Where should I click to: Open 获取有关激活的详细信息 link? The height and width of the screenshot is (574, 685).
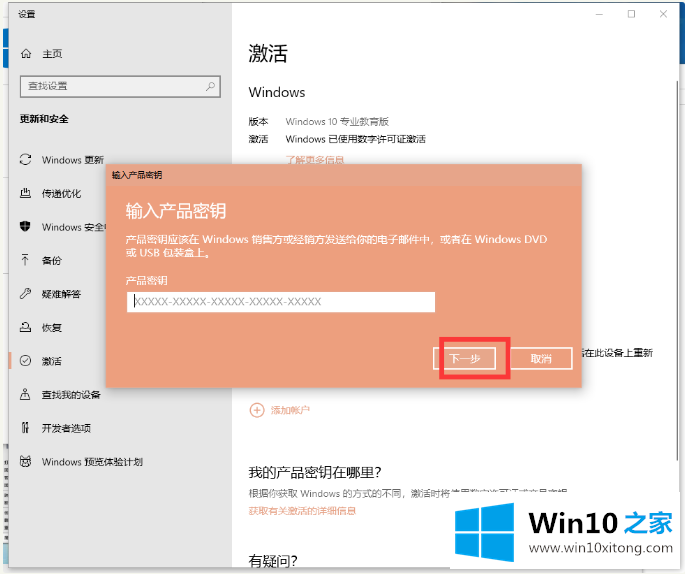(x=302, y=511)
